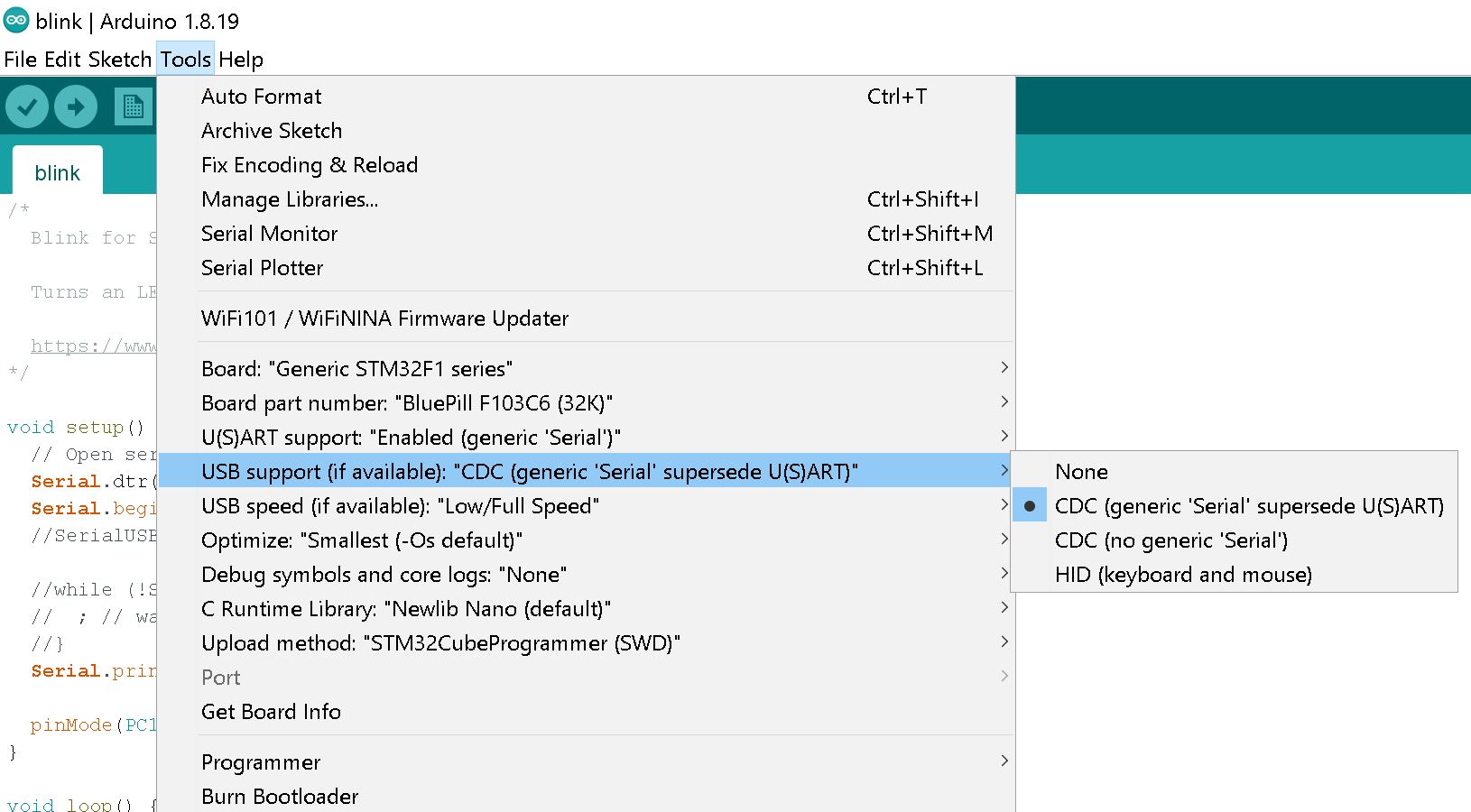Open Board: "Generic STM32F1 series" entry
Image resolution: width=1471 pixels, height=812 pixels.
coord(586,369)
